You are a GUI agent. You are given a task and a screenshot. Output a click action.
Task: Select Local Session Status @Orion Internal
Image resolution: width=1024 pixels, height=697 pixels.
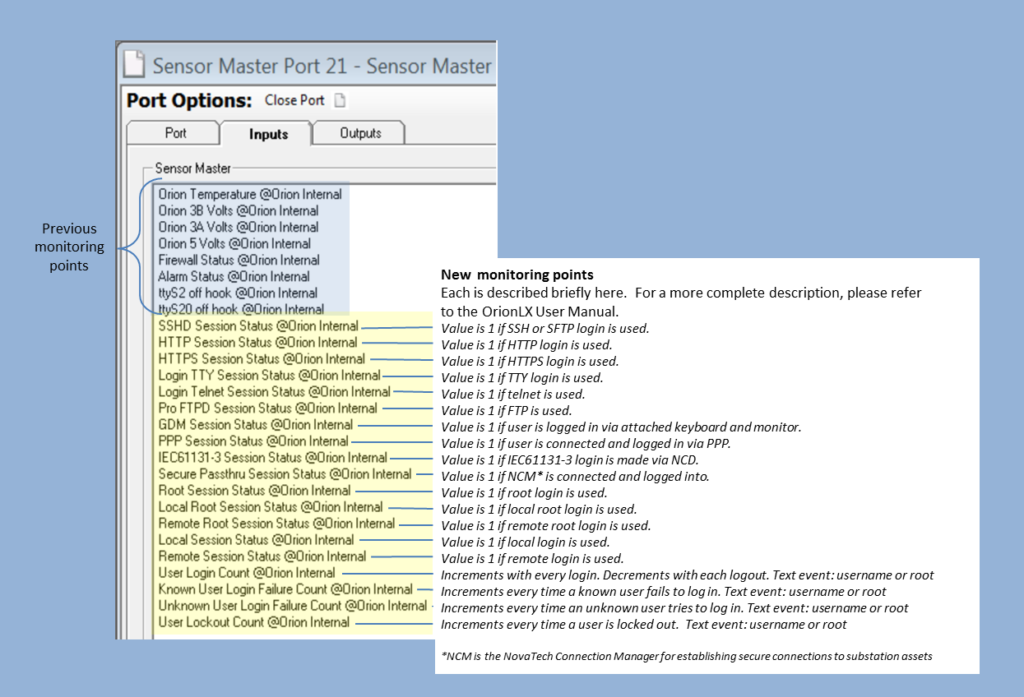click(256, 540)
